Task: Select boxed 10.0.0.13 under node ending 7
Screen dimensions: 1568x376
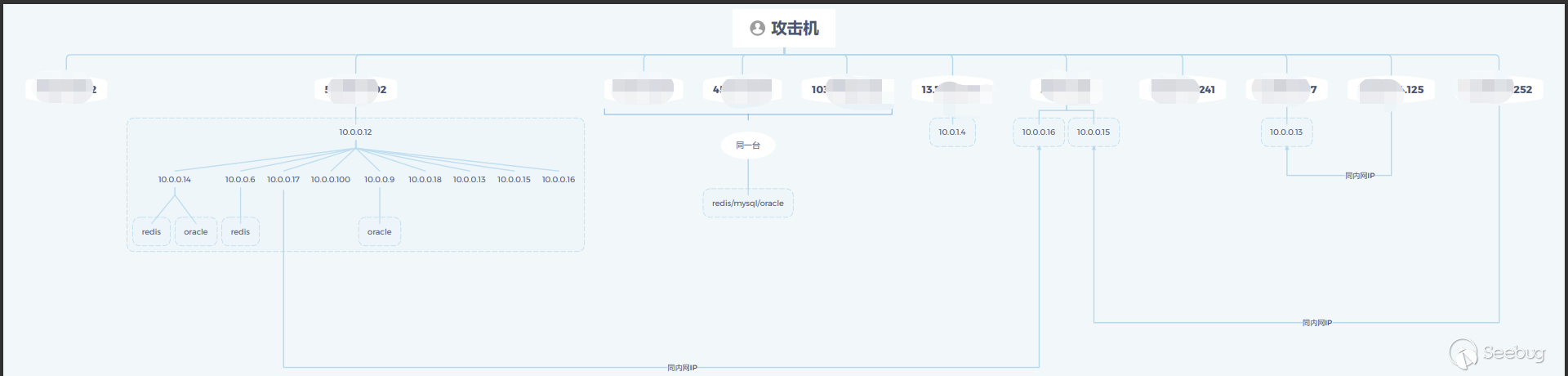Action: pos(1286,132)
